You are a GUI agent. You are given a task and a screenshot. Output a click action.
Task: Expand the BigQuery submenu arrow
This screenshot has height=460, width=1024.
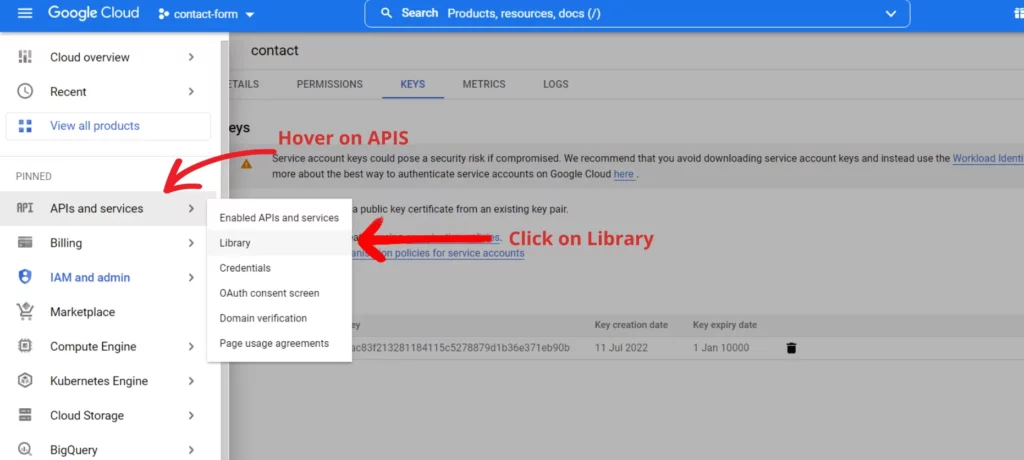point(191,450)
